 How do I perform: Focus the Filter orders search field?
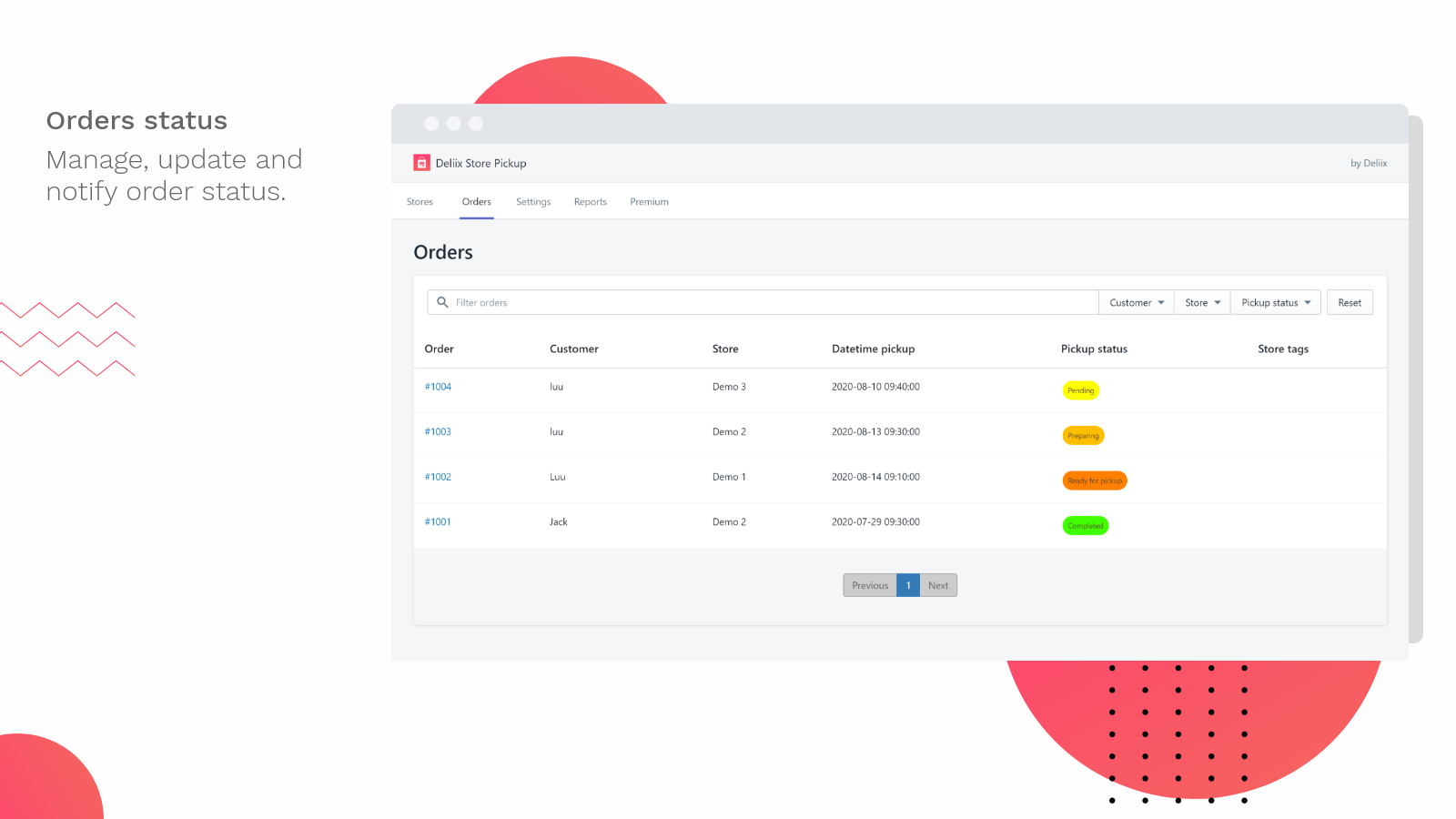(x=763, y=302)
